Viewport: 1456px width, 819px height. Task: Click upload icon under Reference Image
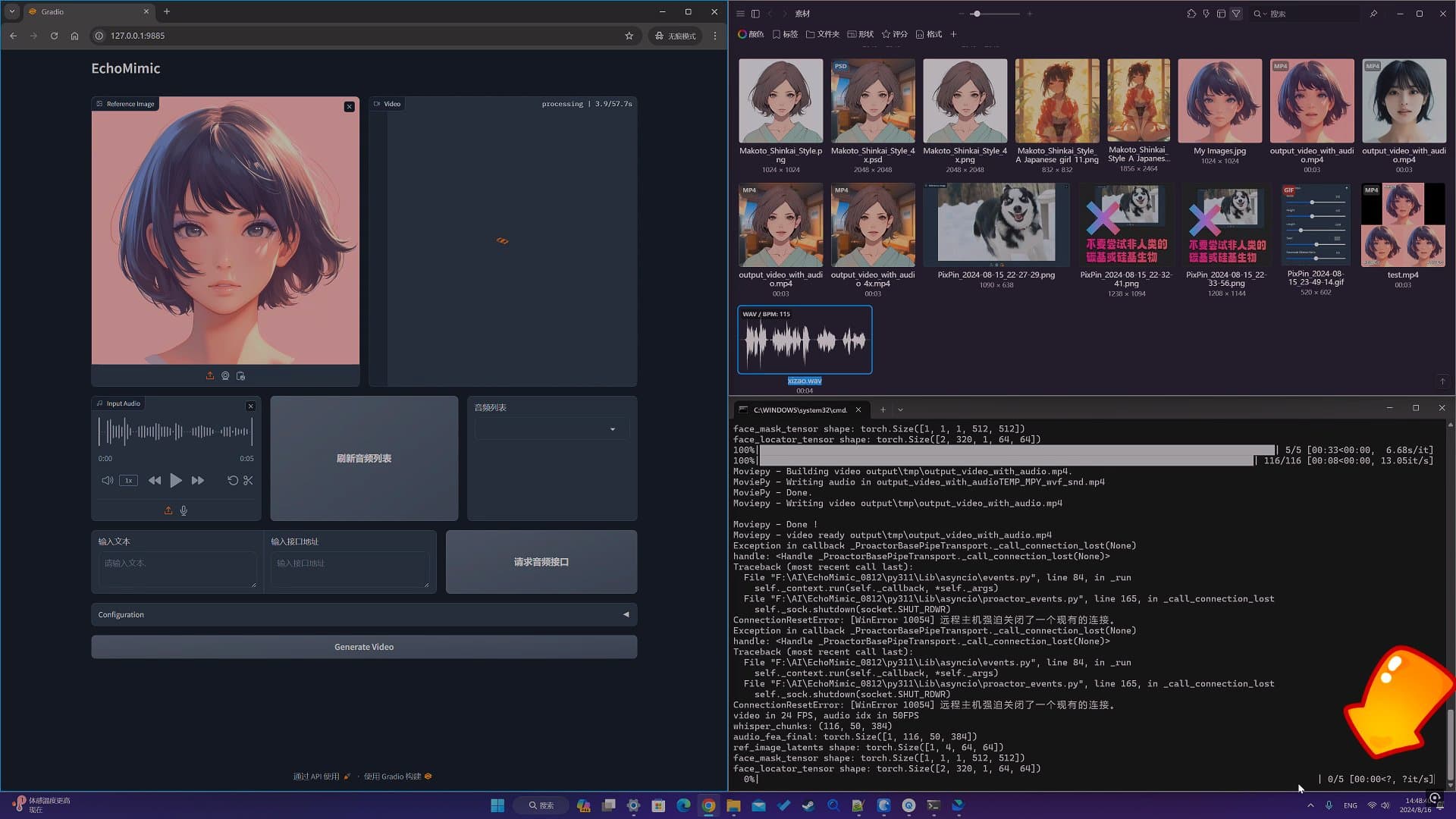(x=210, y=376)
